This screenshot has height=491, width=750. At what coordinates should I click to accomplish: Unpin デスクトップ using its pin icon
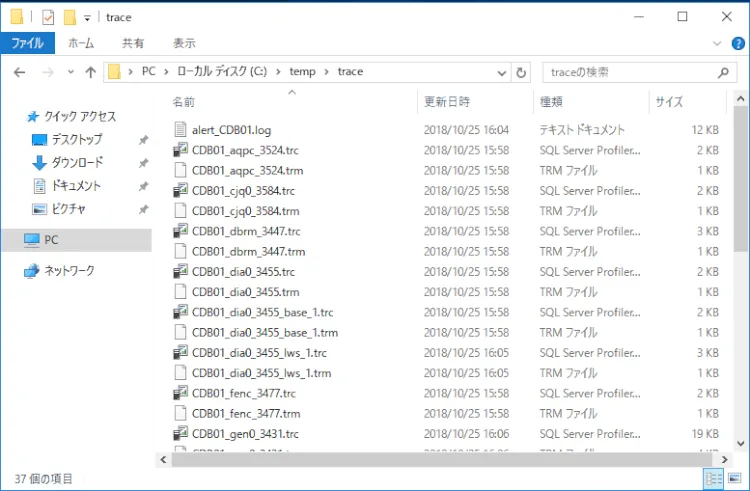point(143,140)
